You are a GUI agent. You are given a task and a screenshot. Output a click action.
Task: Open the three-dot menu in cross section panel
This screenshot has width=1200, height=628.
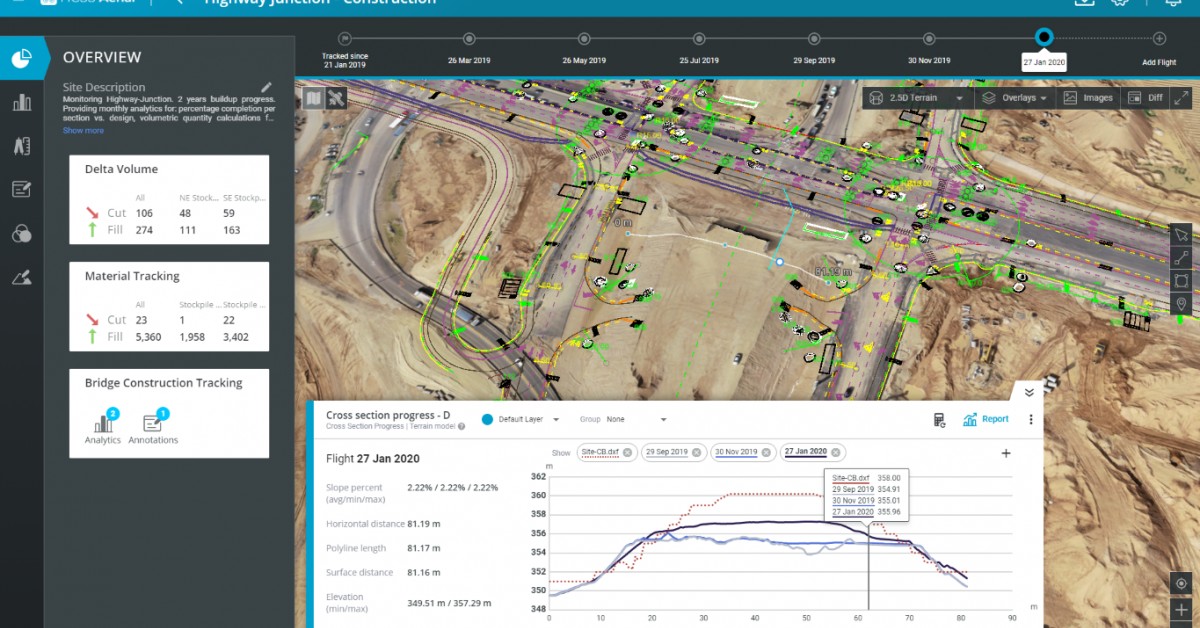1031,420
